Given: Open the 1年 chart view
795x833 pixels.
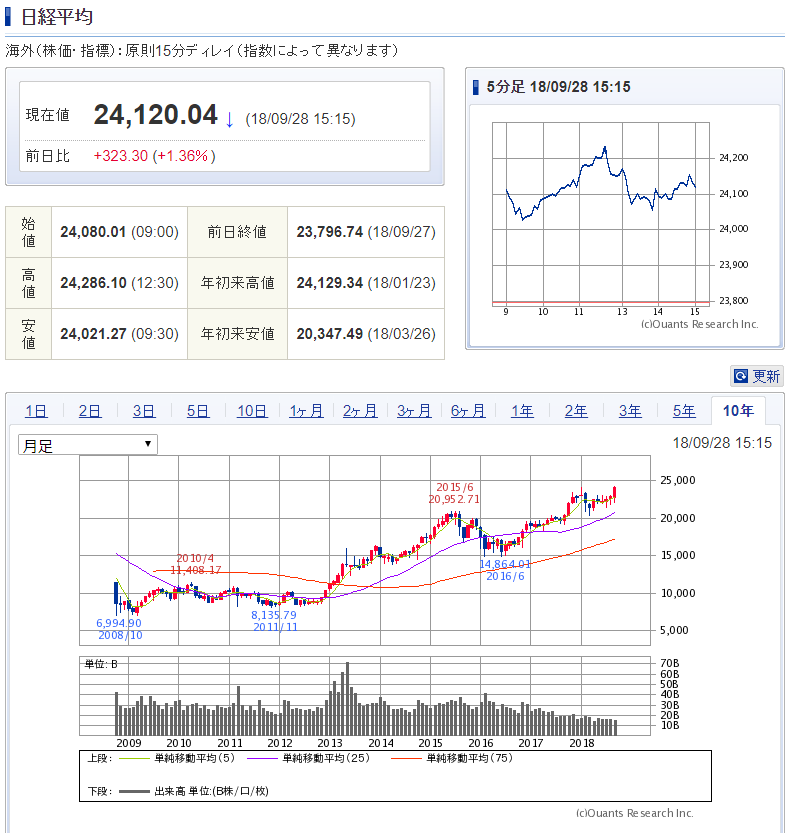Looking at the screenshot, I should 522,411.
